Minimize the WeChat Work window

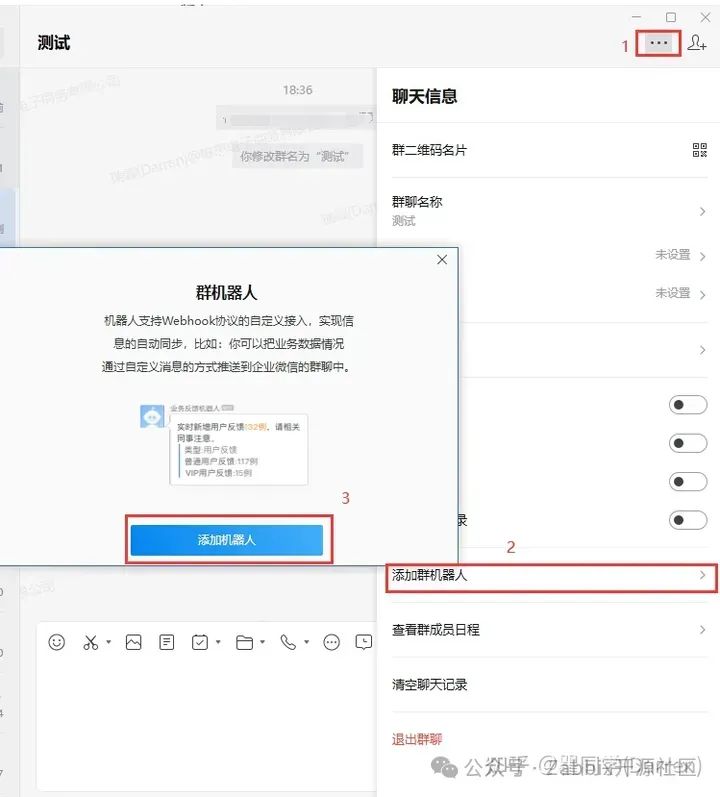[636, 17]
